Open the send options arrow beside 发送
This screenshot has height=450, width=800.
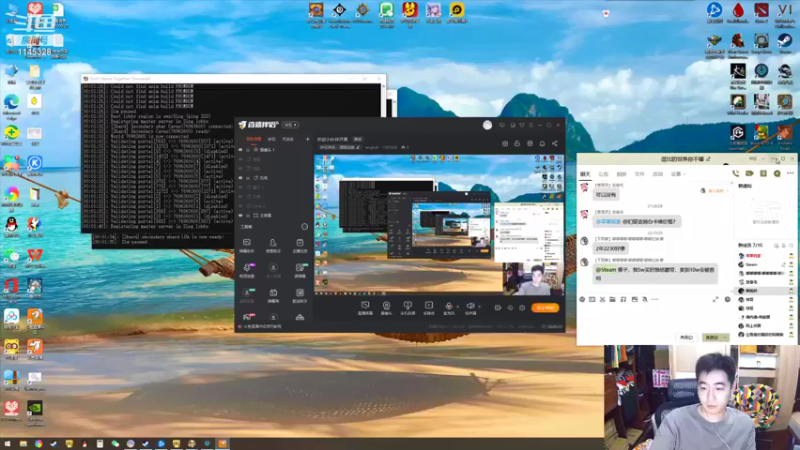(x=725, y=338)
